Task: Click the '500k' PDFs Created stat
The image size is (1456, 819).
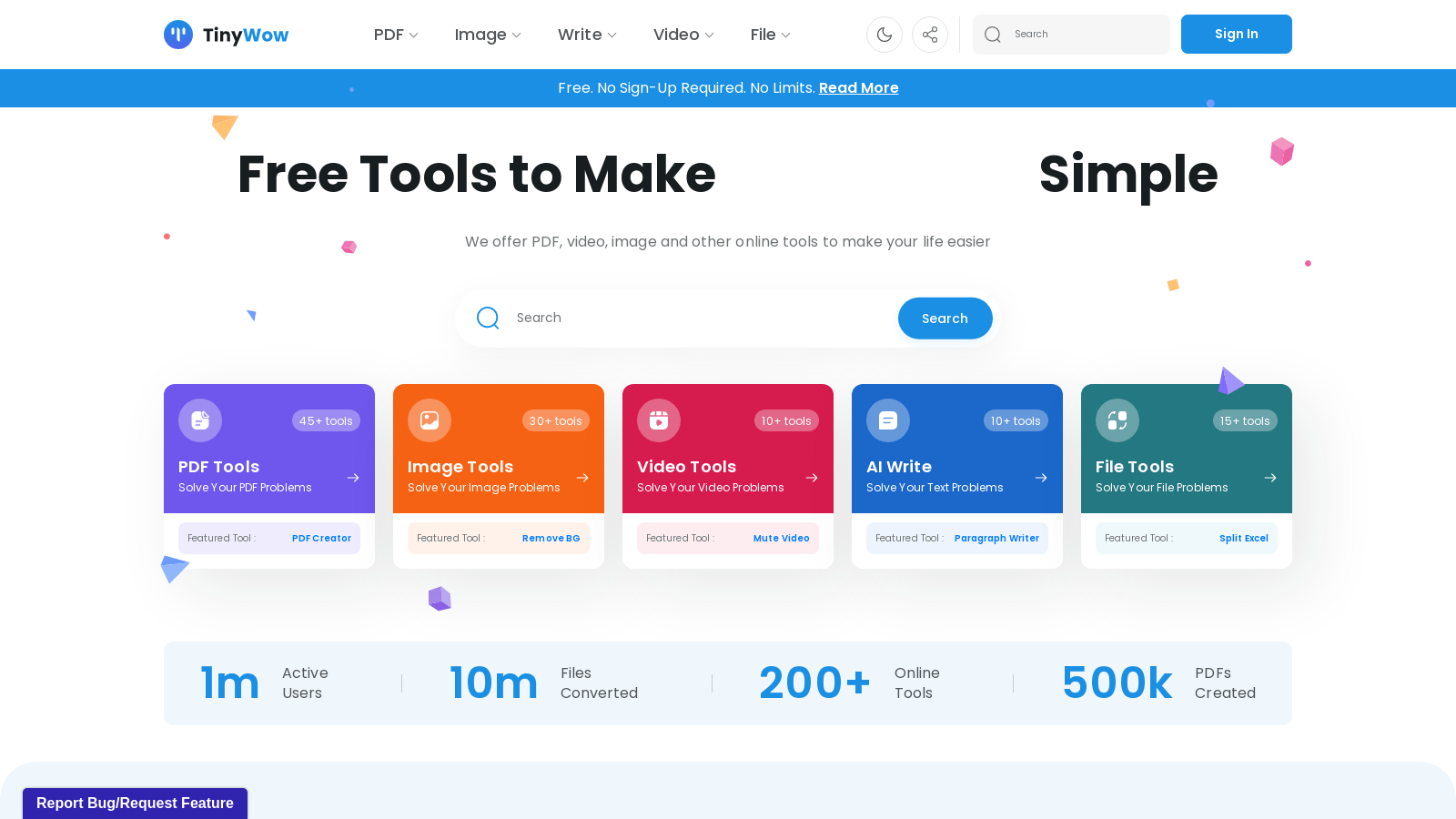Action: tap(1159, 683)
